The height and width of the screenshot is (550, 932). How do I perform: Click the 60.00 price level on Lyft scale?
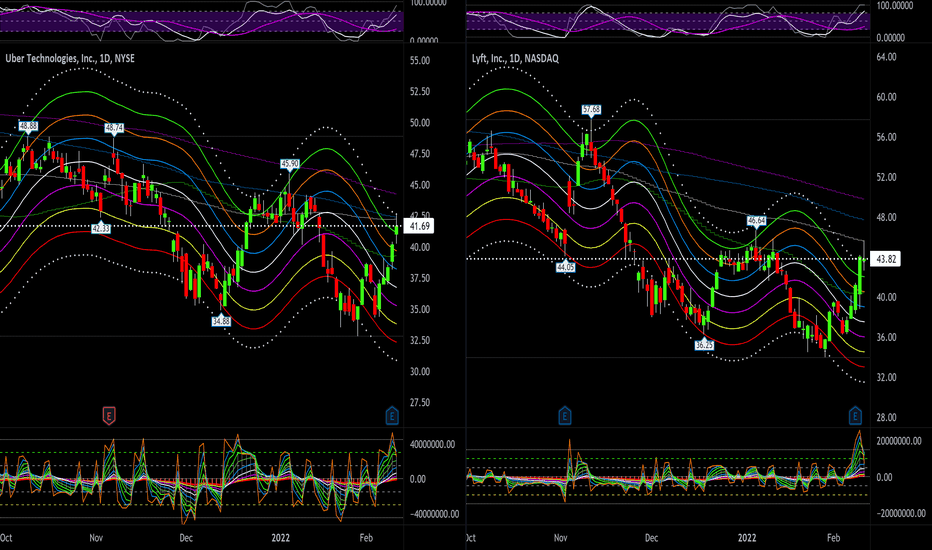click(x=886, y=97)
